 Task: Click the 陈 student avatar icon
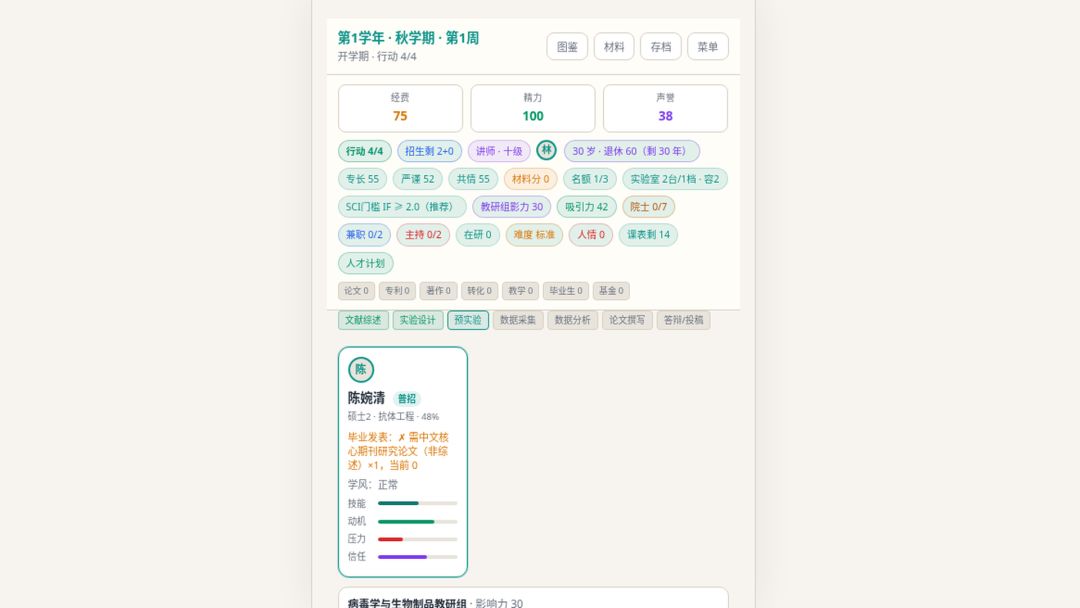(x=361, y=370)
